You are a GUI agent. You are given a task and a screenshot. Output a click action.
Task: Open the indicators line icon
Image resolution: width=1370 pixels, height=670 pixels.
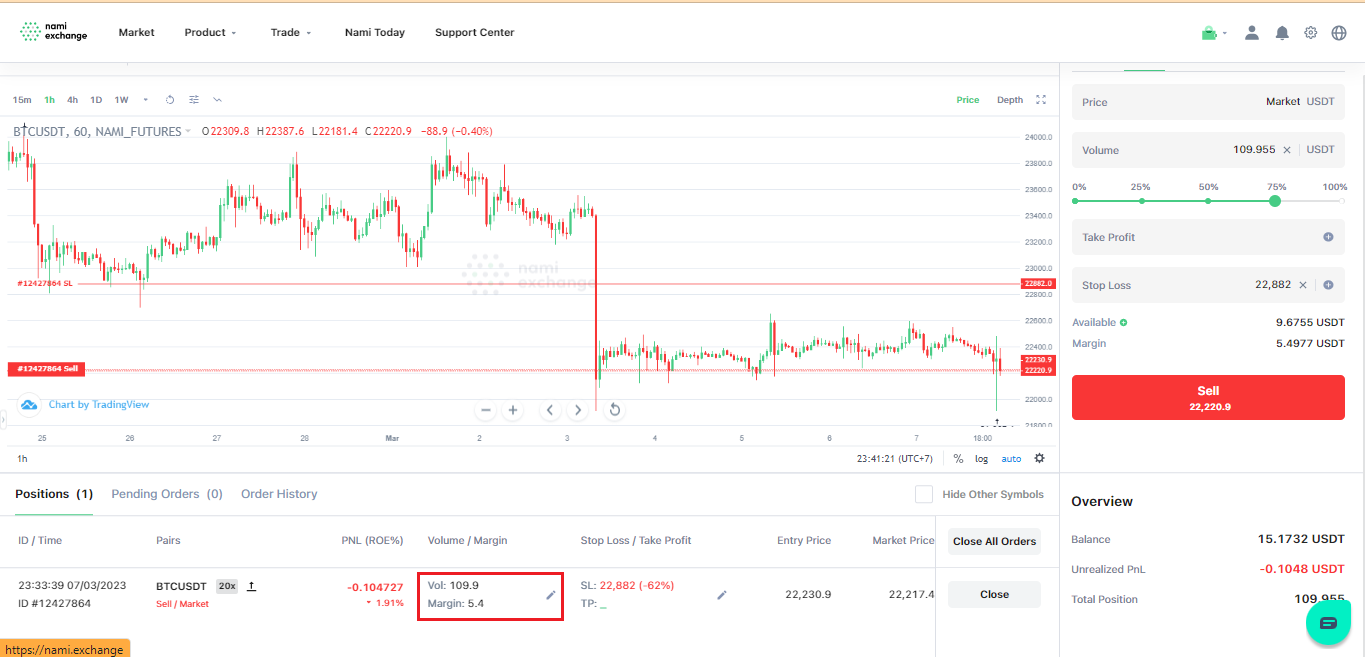[x=218, y=100]
